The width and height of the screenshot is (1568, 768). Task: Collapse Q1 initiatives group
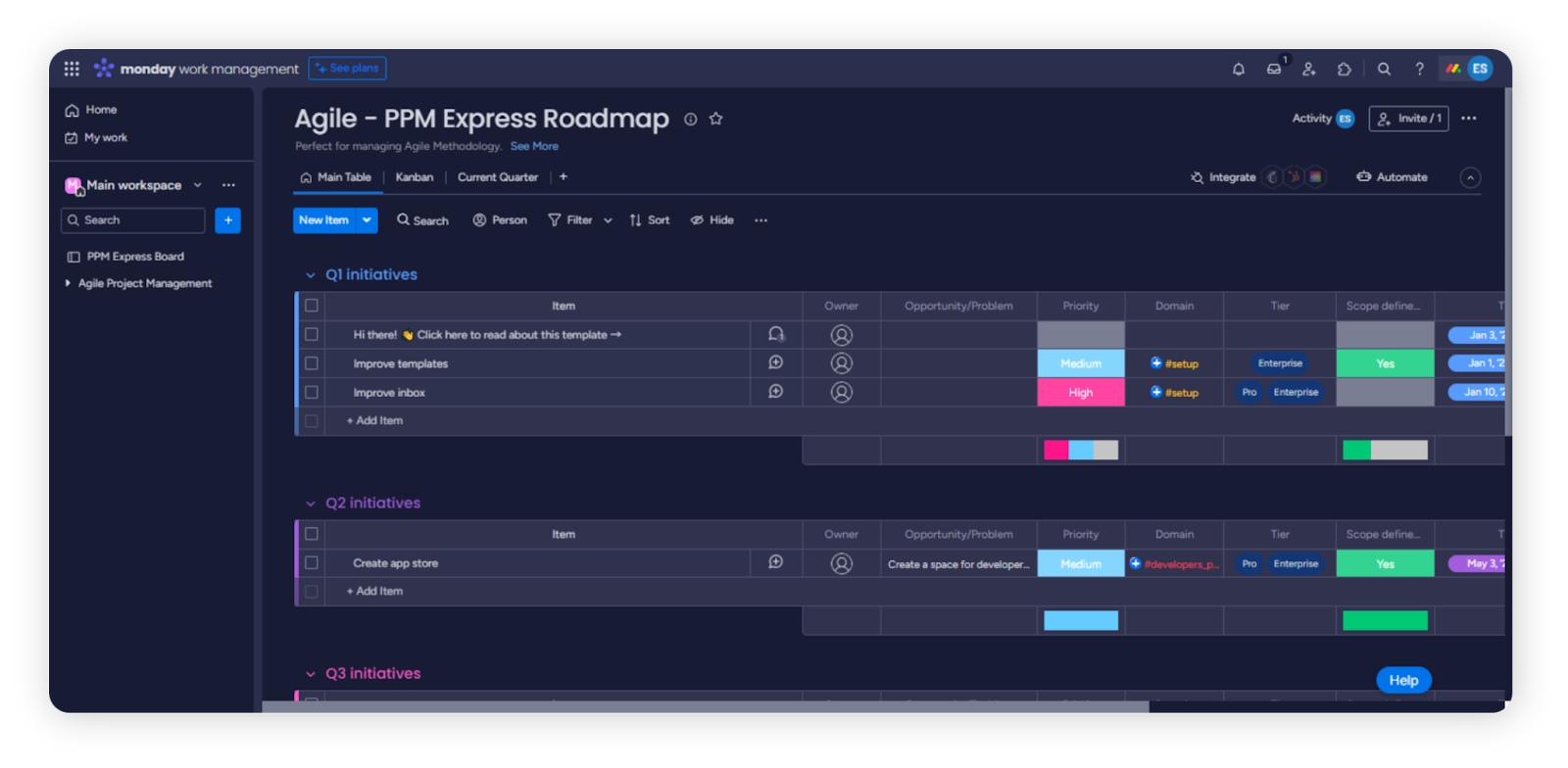point(311,275)
